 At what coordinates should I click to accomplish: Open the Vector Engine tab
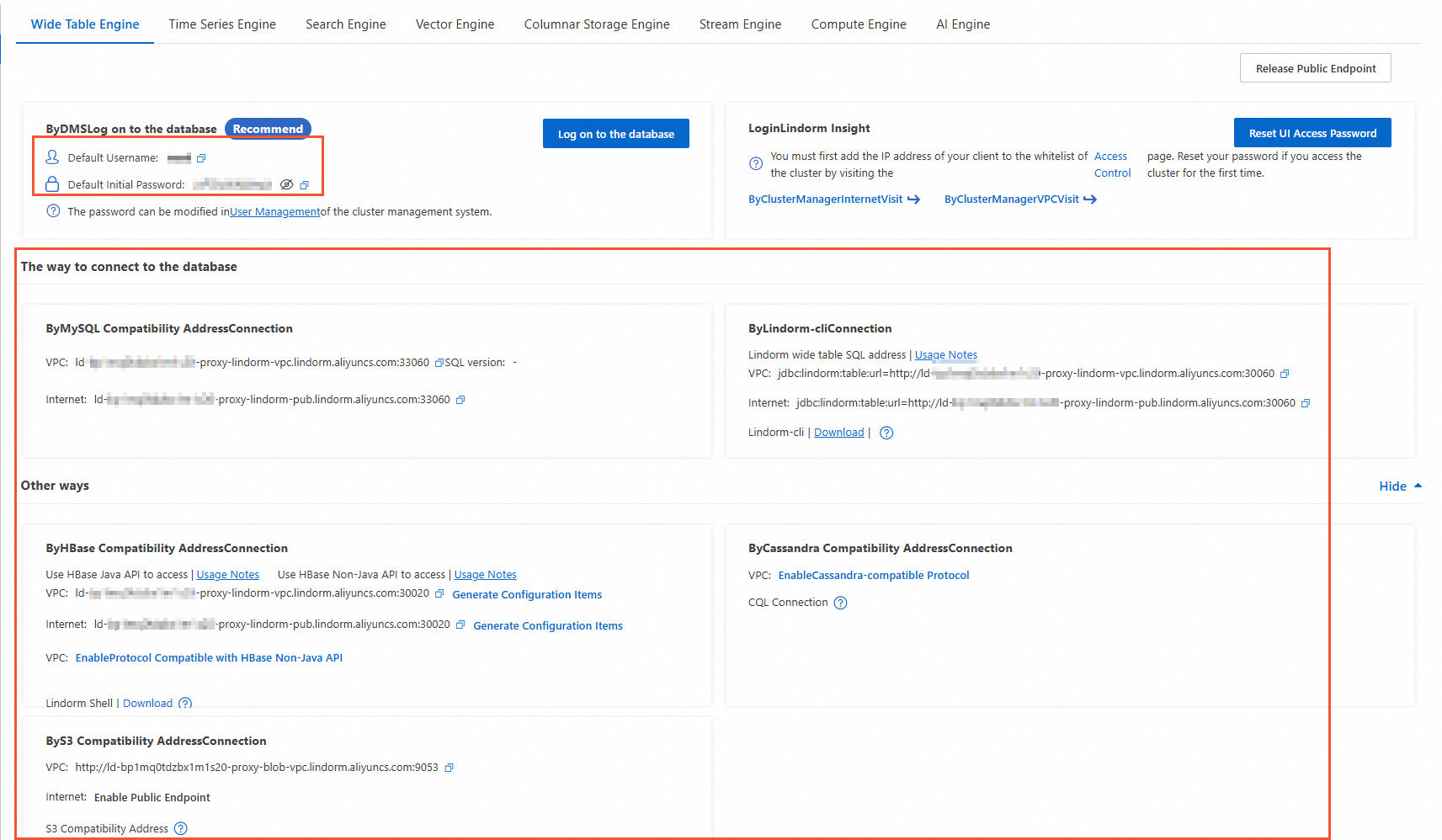tap(455, 24)
